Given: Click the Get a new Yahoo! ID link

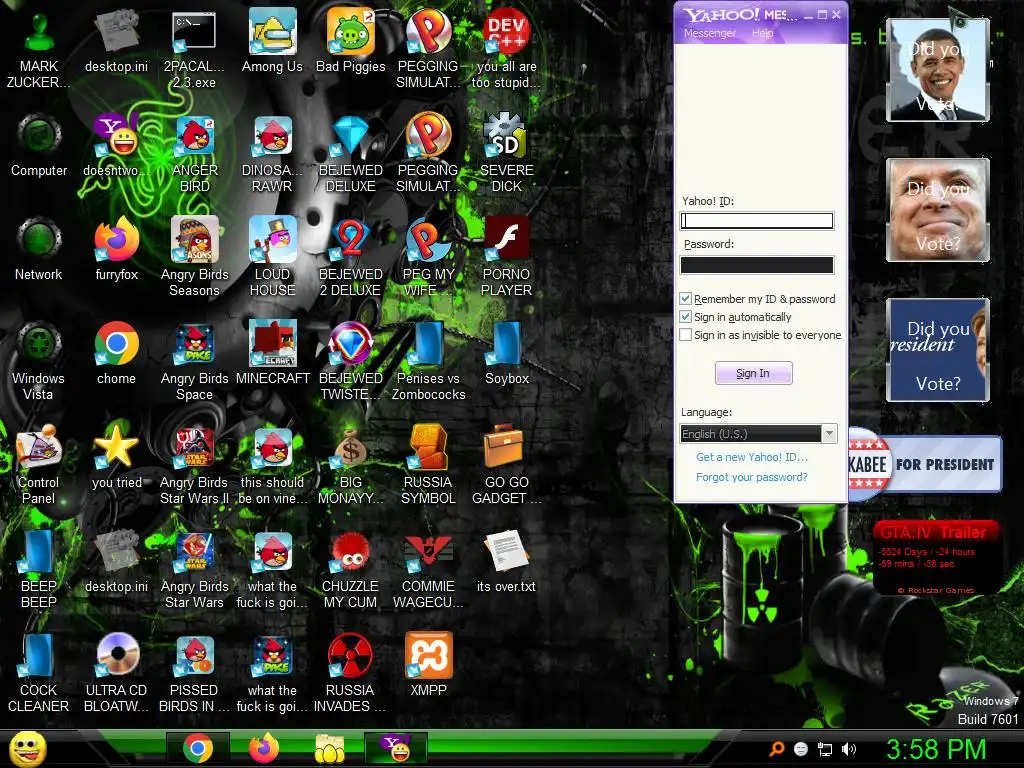Looking at the screenshot, I should click(x=752, y=457).
